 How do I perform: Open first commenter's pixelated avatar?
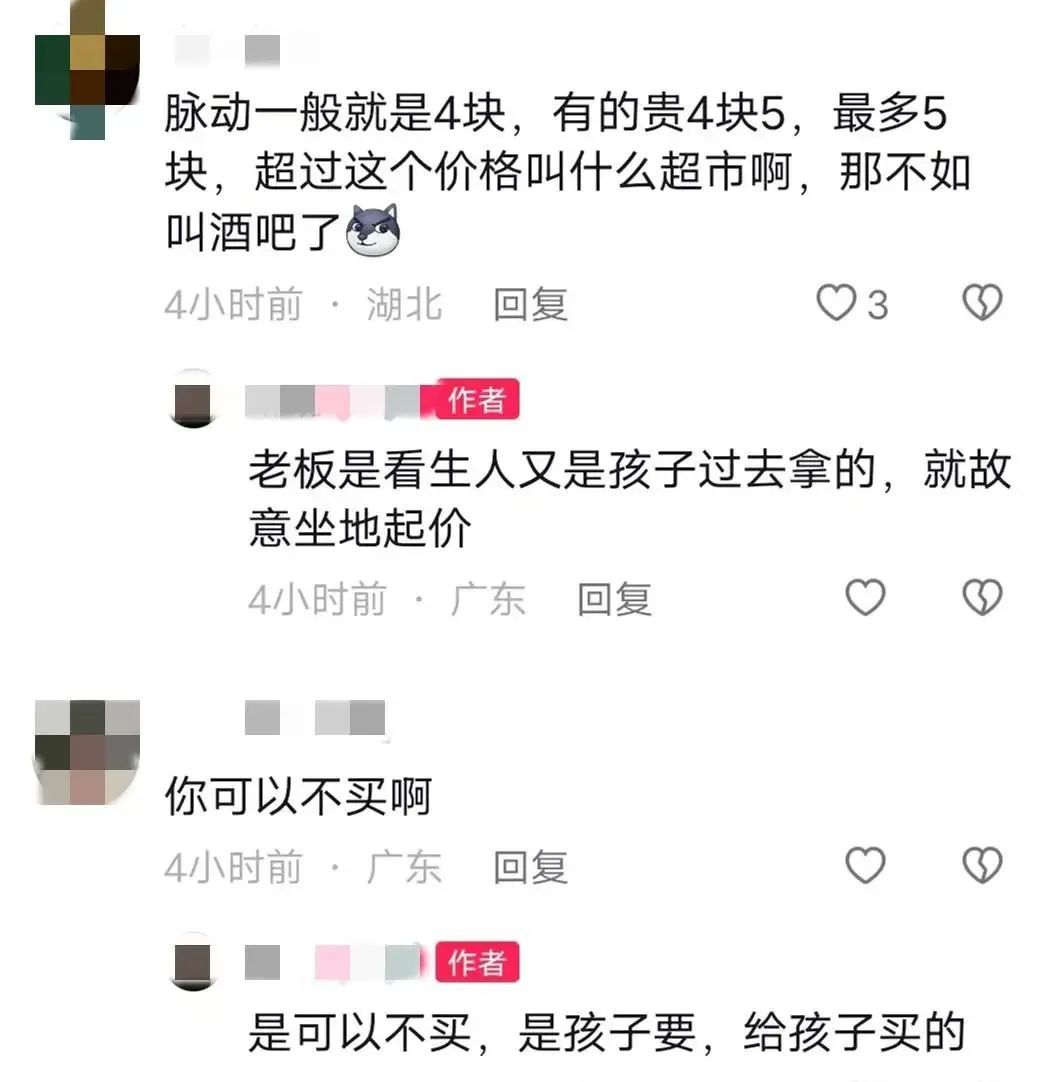pyautogui.click(x=88, y=70)
